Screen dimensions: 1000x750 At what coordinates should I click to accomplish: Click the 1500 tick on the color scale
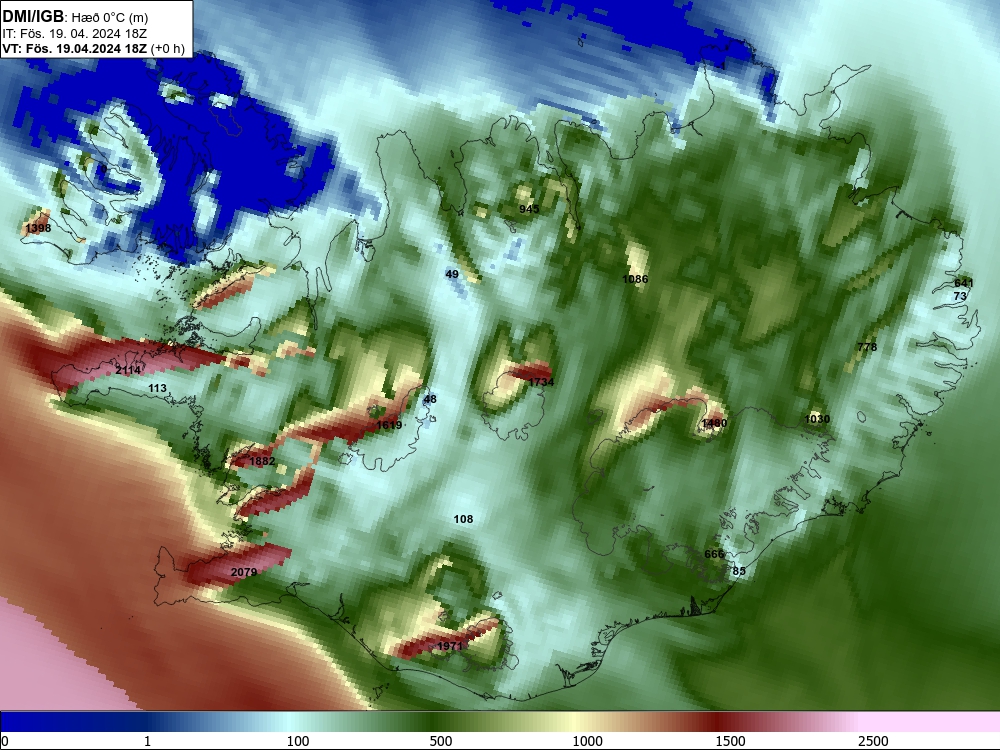click(x=730, y=741)
